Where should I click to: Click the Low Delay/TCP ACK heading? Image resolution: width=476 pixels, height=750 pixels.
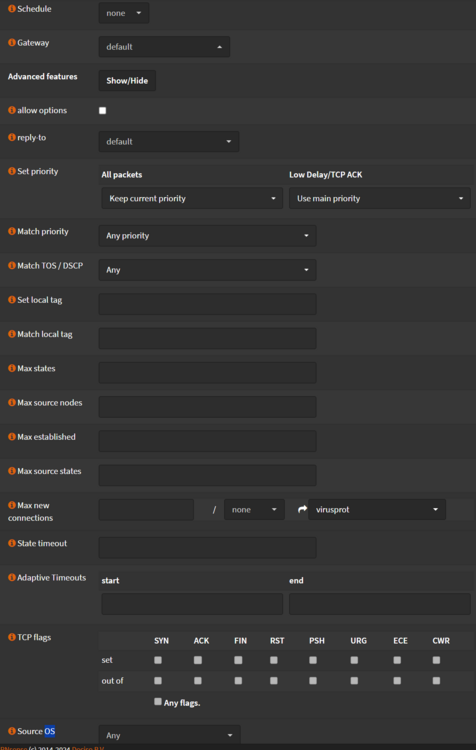click(326, 175)
